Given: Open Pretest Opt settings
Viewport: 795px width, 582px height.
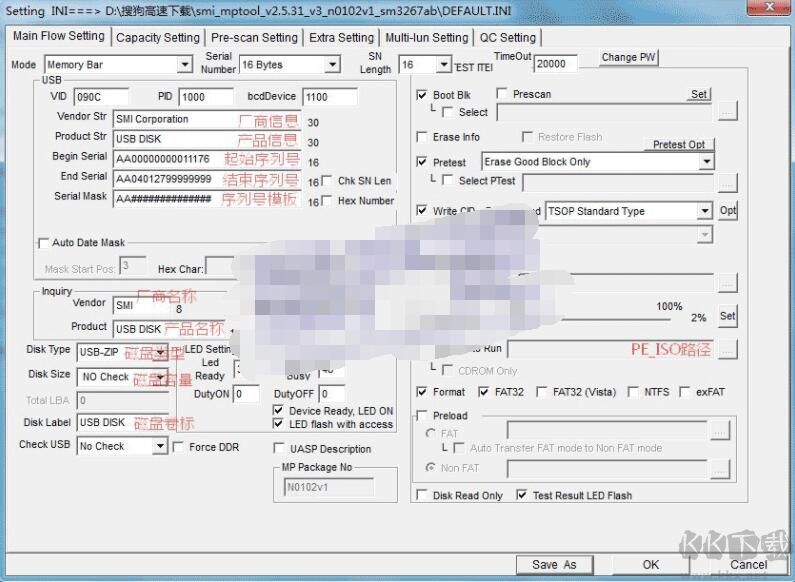Looking at the screenshot, I should (679, 144).
